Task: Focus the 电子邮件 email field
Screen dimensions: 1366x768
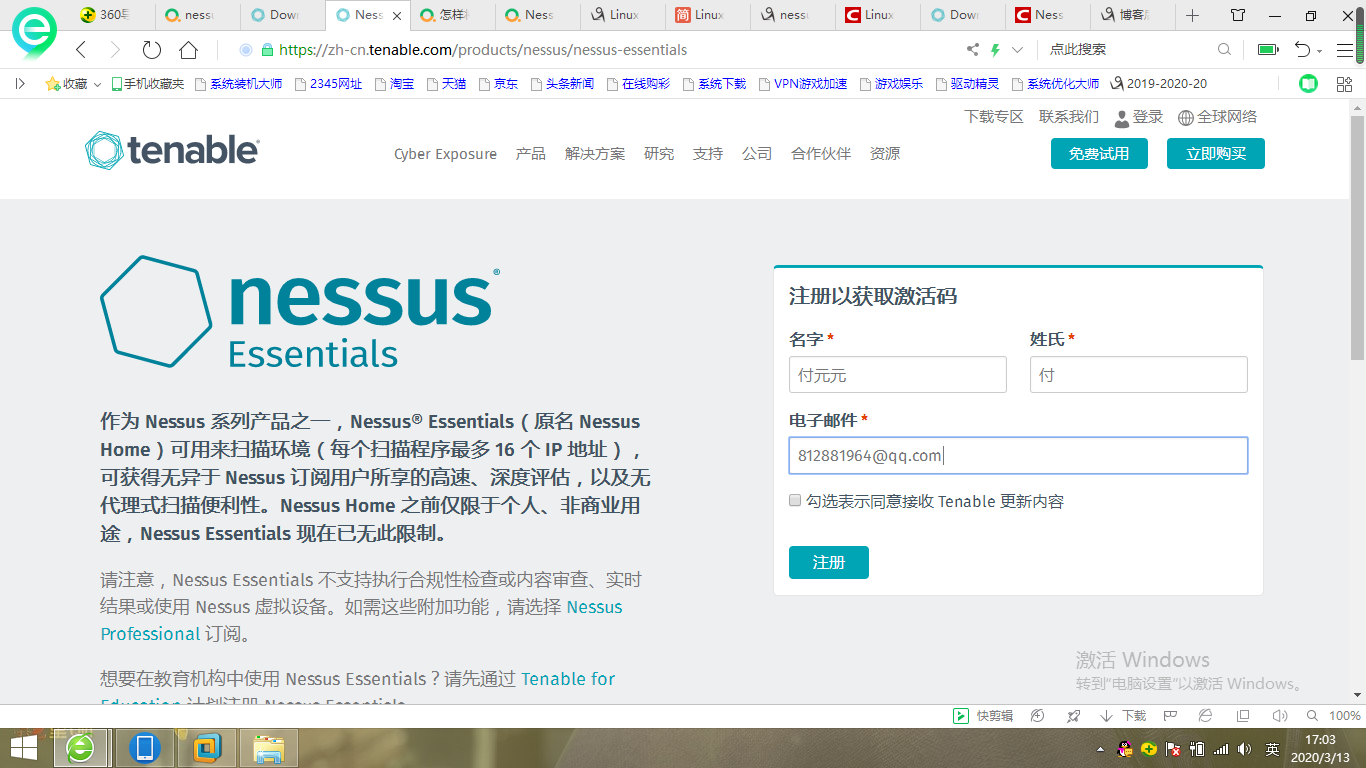Action: pyautogui.click(x=1018, y=456)
